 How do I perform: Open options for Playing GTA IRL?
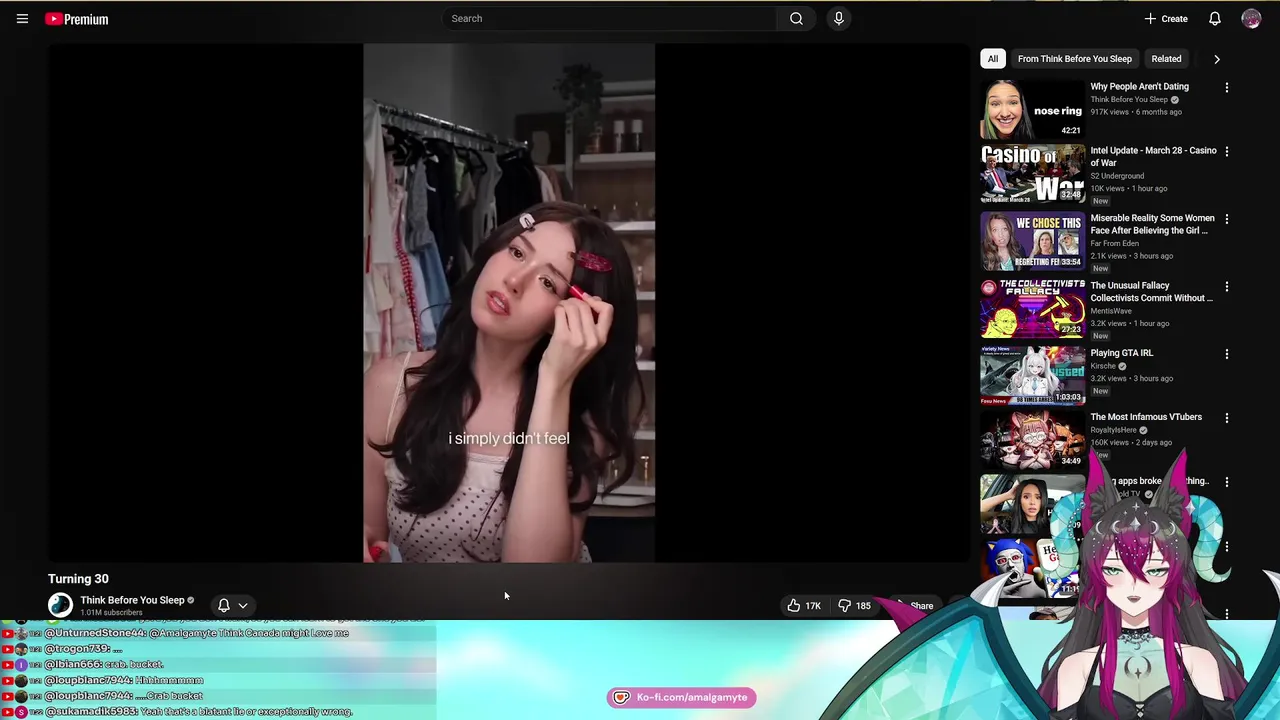tap(1227, 355)
